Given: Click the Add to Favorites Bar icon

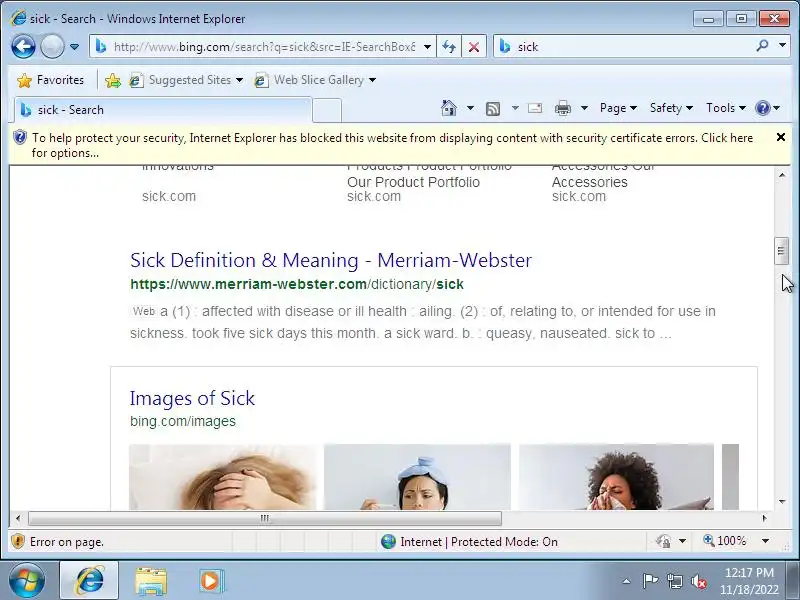Looking at the screenshot, I should 113,80.
